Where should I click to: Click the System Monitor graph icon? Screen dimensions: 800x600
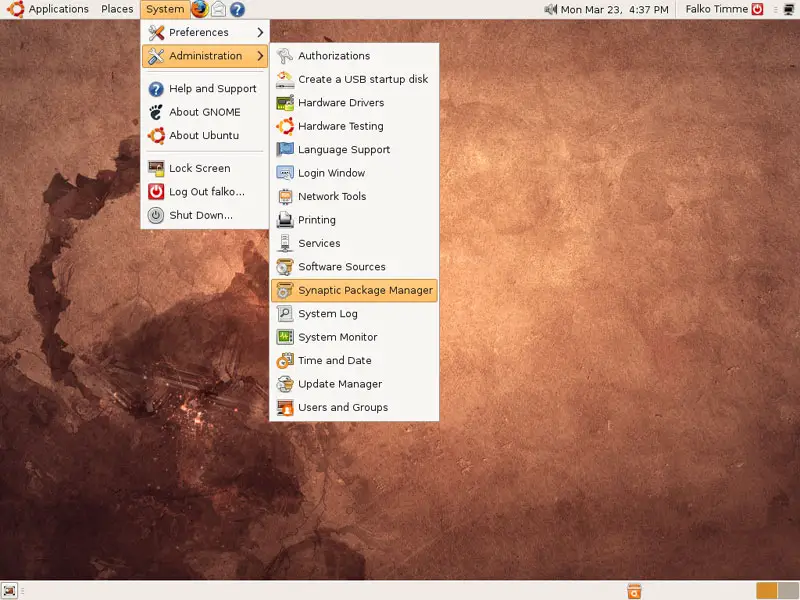click(285, 337)
